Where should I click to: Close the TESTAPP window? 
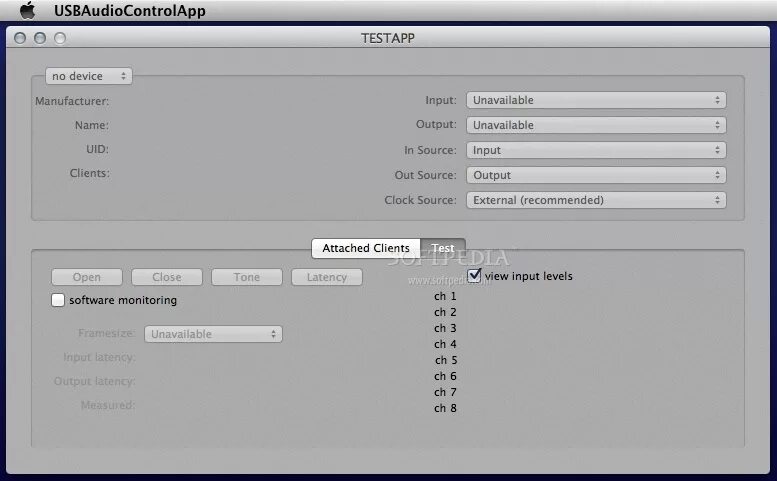[20, 38]
